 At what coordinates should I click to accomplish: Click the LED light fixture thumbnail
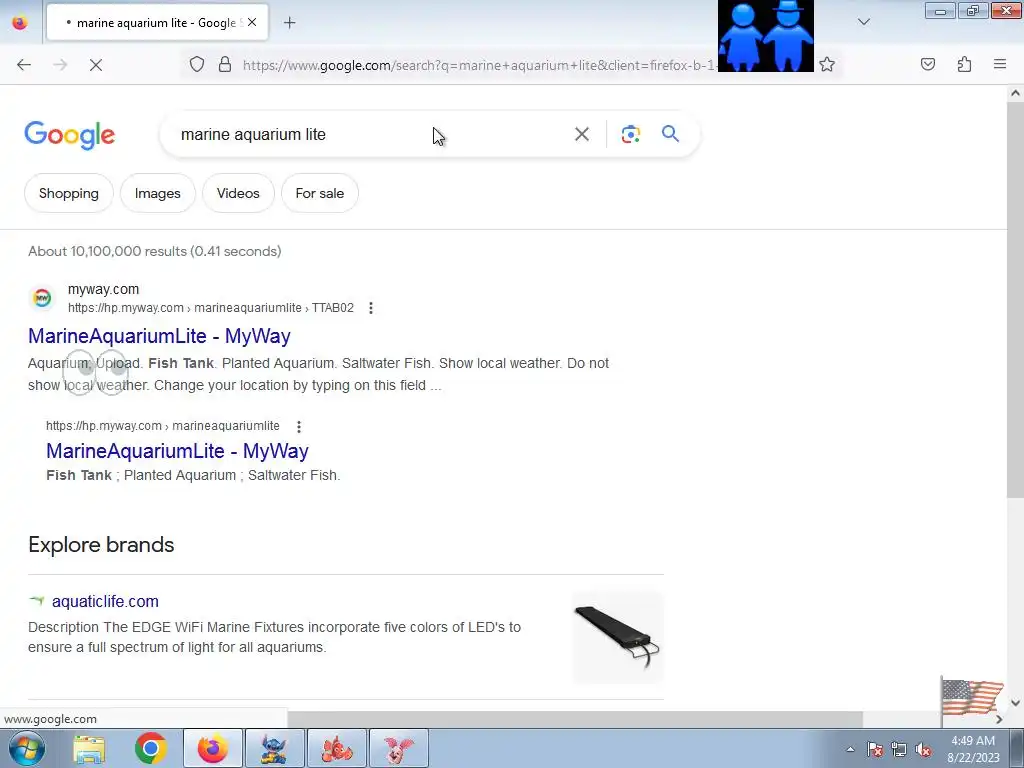618,637
